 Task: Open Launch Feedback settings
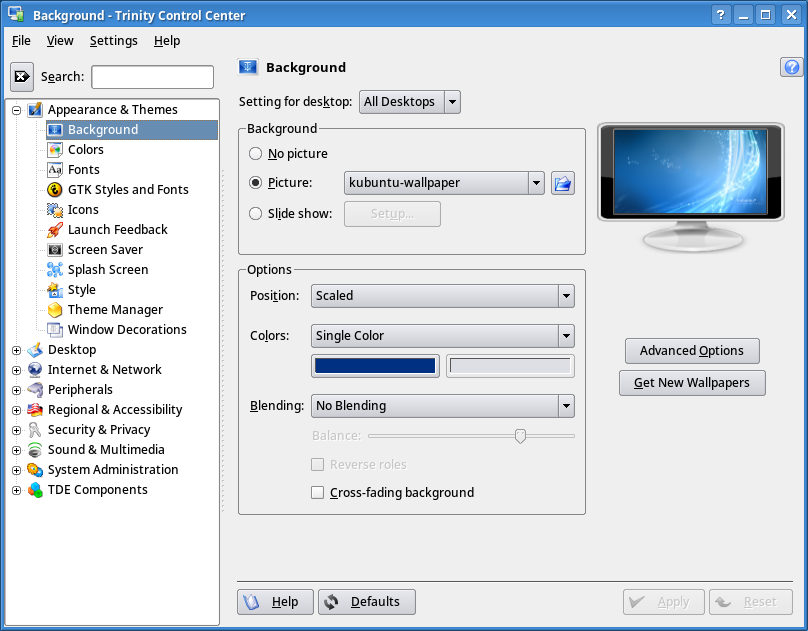(57, 229)
